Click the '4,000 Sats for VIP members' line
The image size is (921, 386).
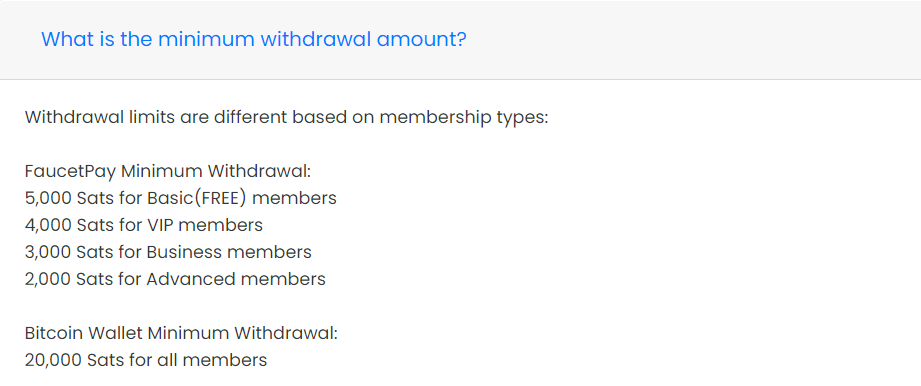click(143, 225)
